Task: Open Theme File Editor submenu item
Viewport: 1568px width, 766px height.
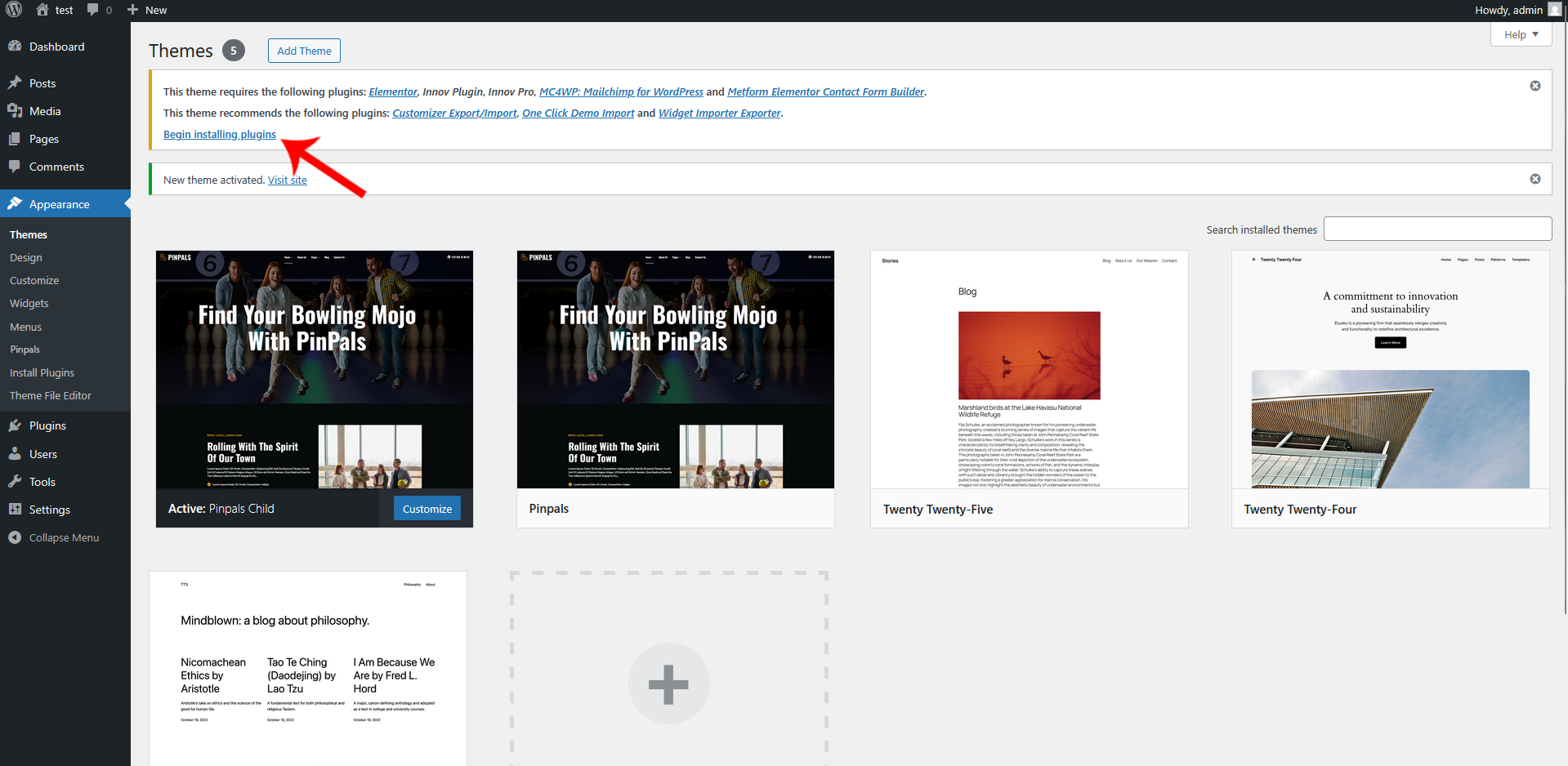Action: [51, 395]
